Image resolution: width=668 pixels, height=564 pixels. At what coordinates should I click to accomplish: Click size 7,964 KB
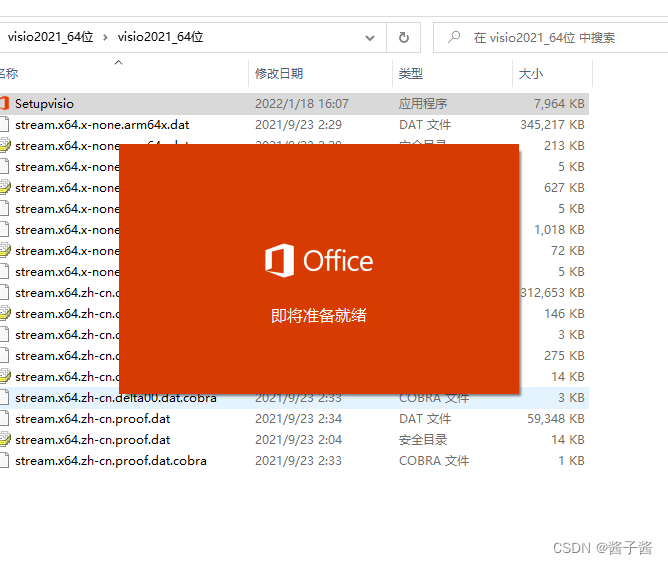[559, 104]
